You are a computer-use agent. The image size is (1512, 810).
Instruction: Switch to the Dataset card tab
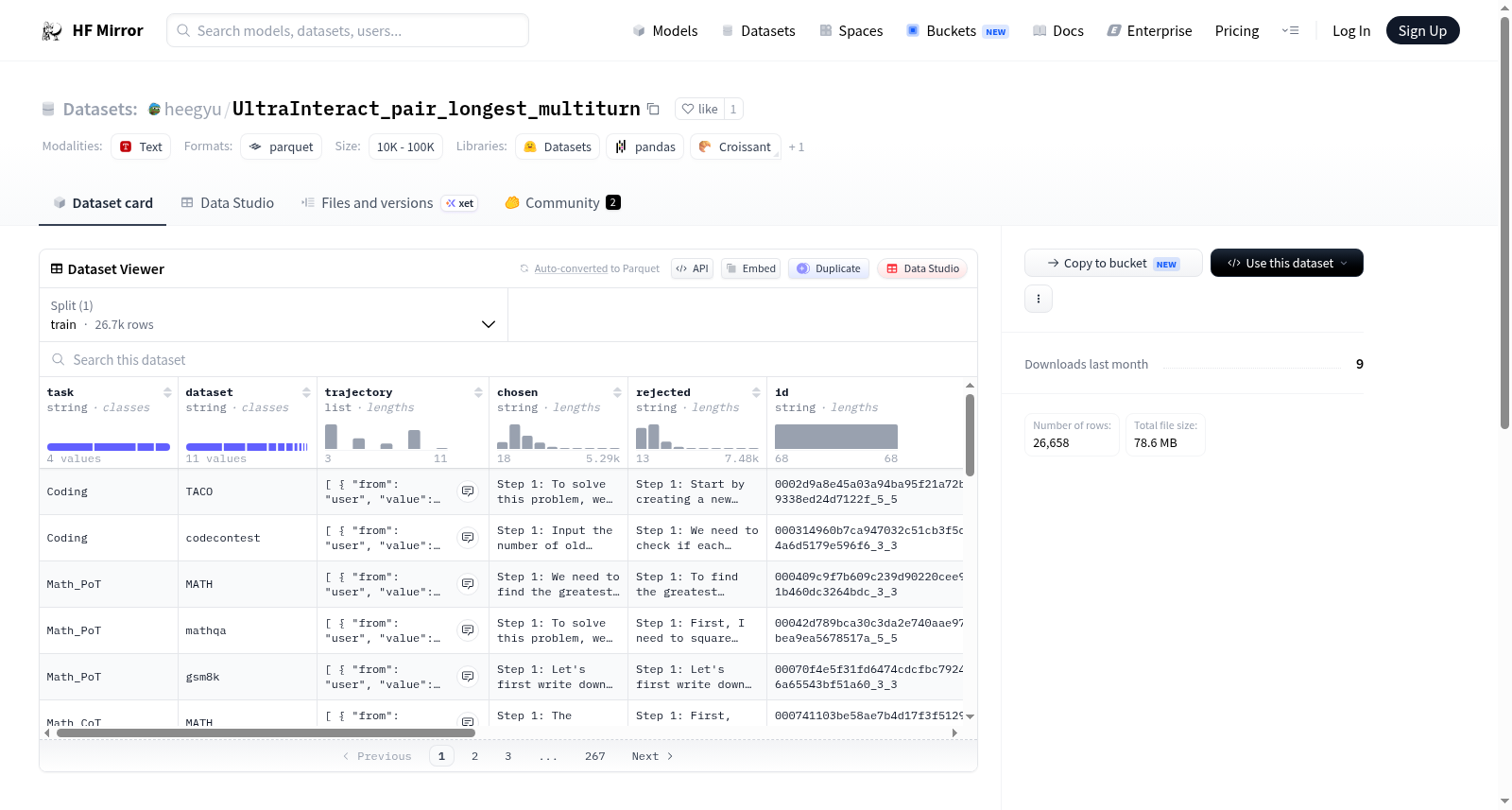pos(102,203)
